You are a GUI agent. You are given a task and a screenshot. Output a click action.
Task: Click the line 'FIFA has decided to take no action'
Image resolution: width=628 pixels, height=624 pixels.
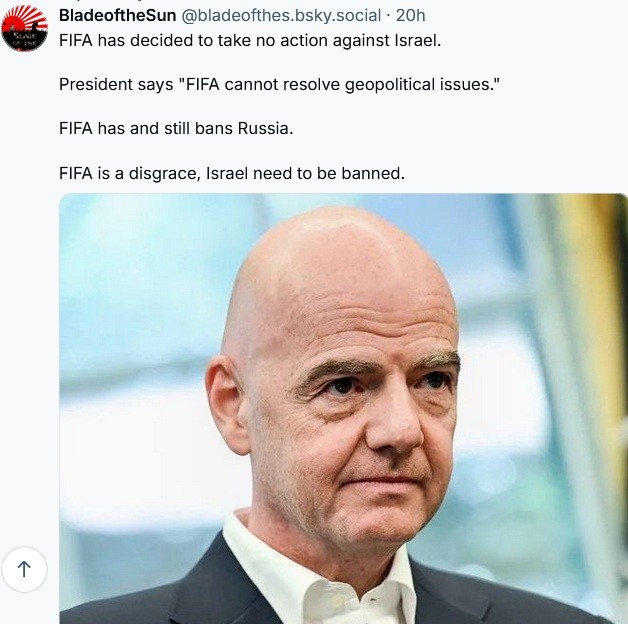click(x=250, y=40)
